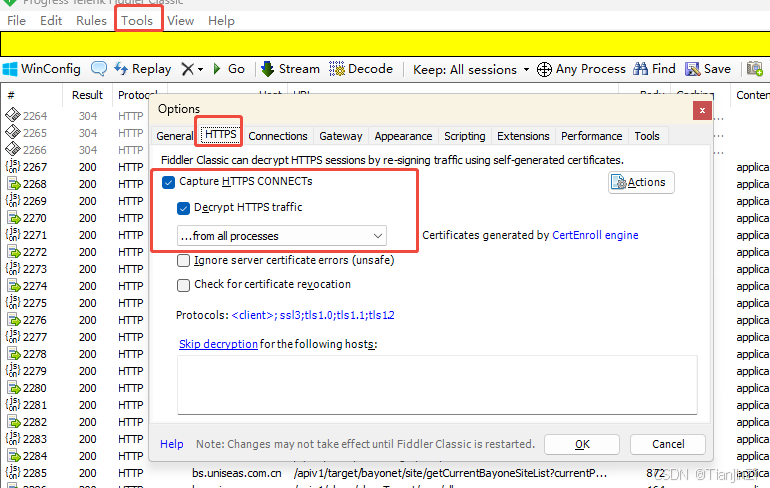Open WinConfig from the toolbar
The height and width of the screenshot is (488, 770).
coord(41,69)
